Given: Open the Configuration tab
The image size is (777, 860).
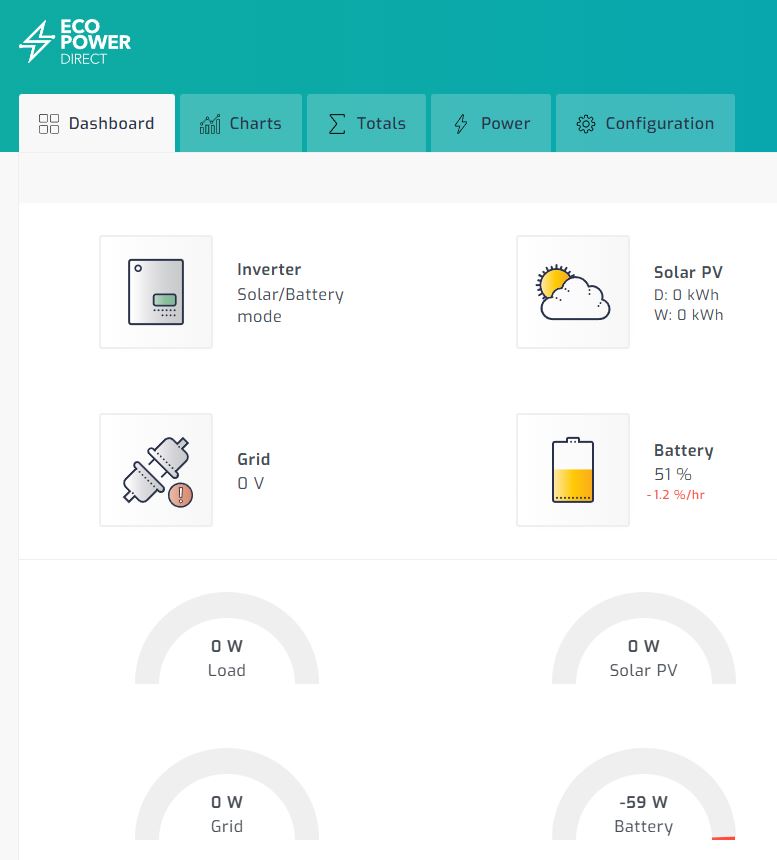Looking at the screenshot, I should click(x=645, y=123).
